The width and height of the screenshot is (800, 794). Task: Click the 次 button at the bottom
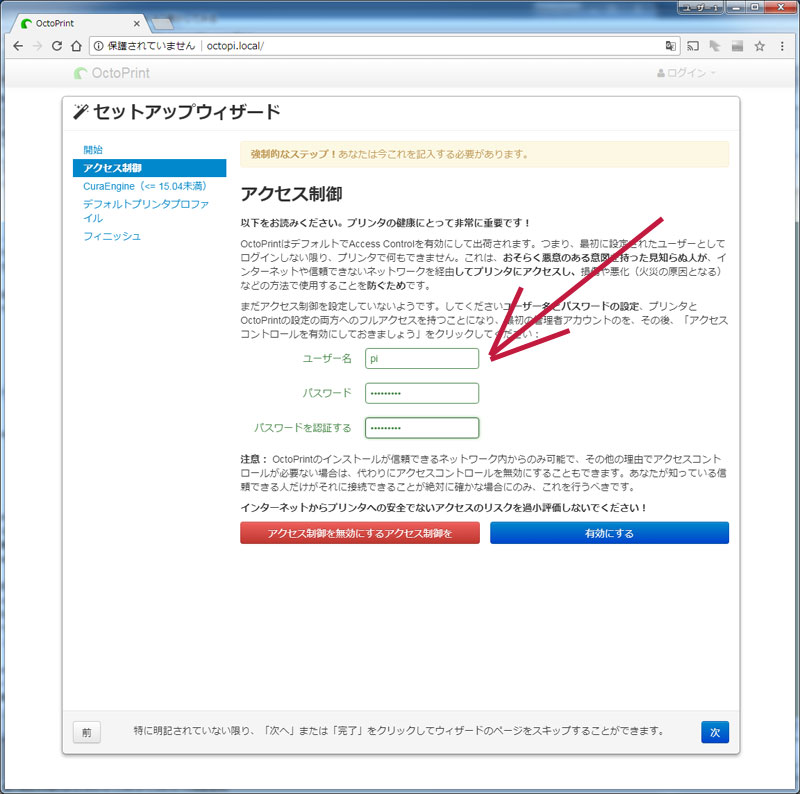(x=715, y=732)
